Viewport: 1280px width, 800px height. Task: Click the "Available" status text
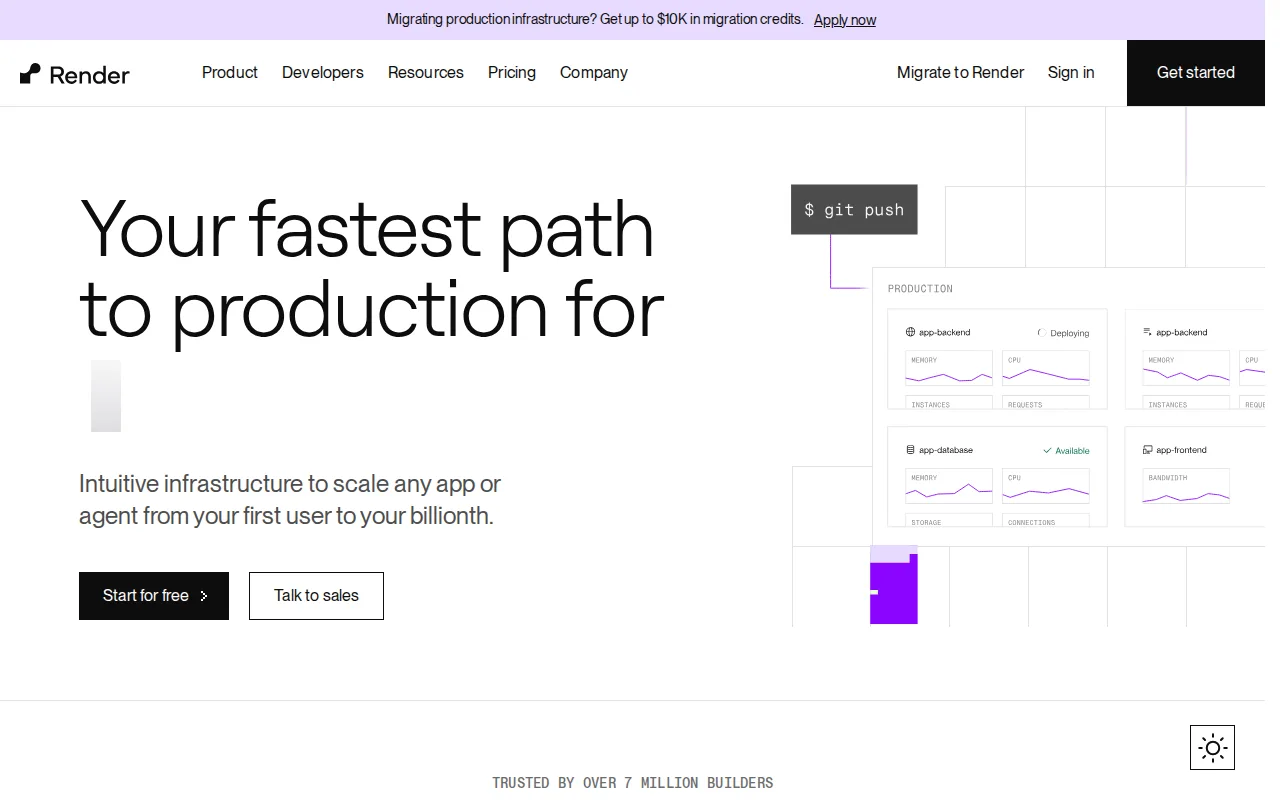point(1073,451)
